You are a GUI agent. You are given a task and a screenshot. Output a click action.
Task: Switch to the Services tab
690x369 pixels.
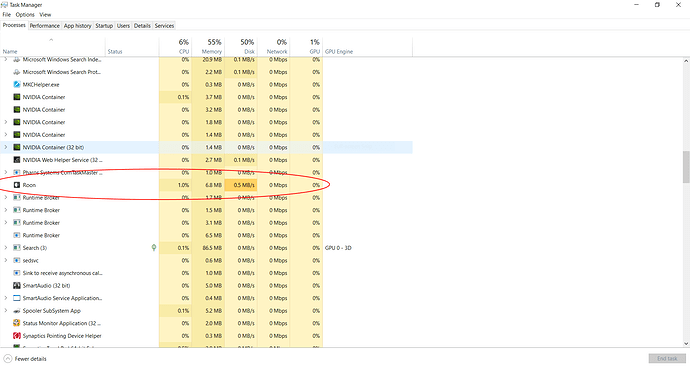(x=164, y=26)
